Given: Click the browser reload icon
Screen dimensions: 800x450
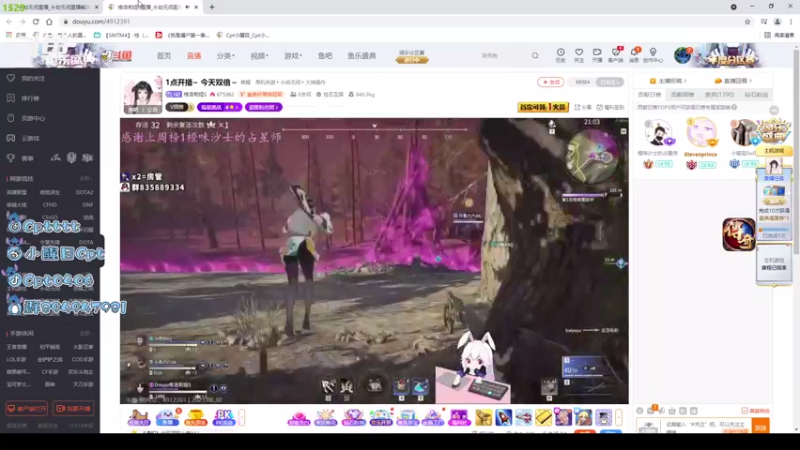Looking at the screenshot, I should click(x=36, y=21).
